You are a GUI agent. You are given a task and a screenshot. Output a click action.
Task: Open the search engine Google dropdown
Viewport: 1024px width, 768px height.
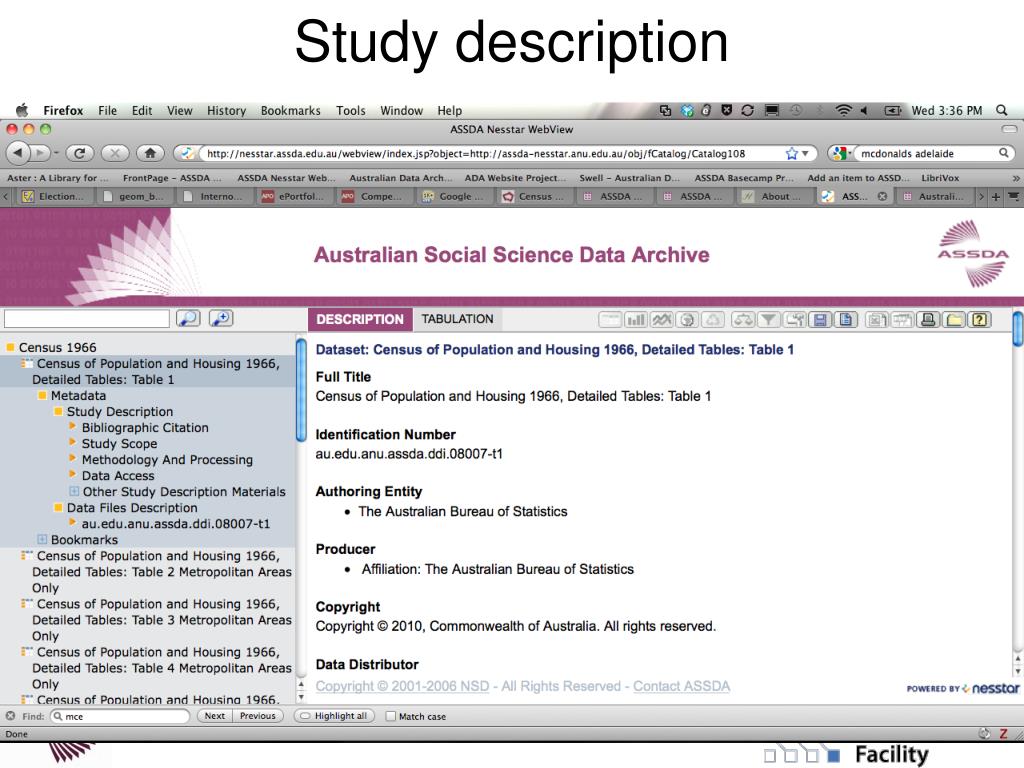click(842, 153)
